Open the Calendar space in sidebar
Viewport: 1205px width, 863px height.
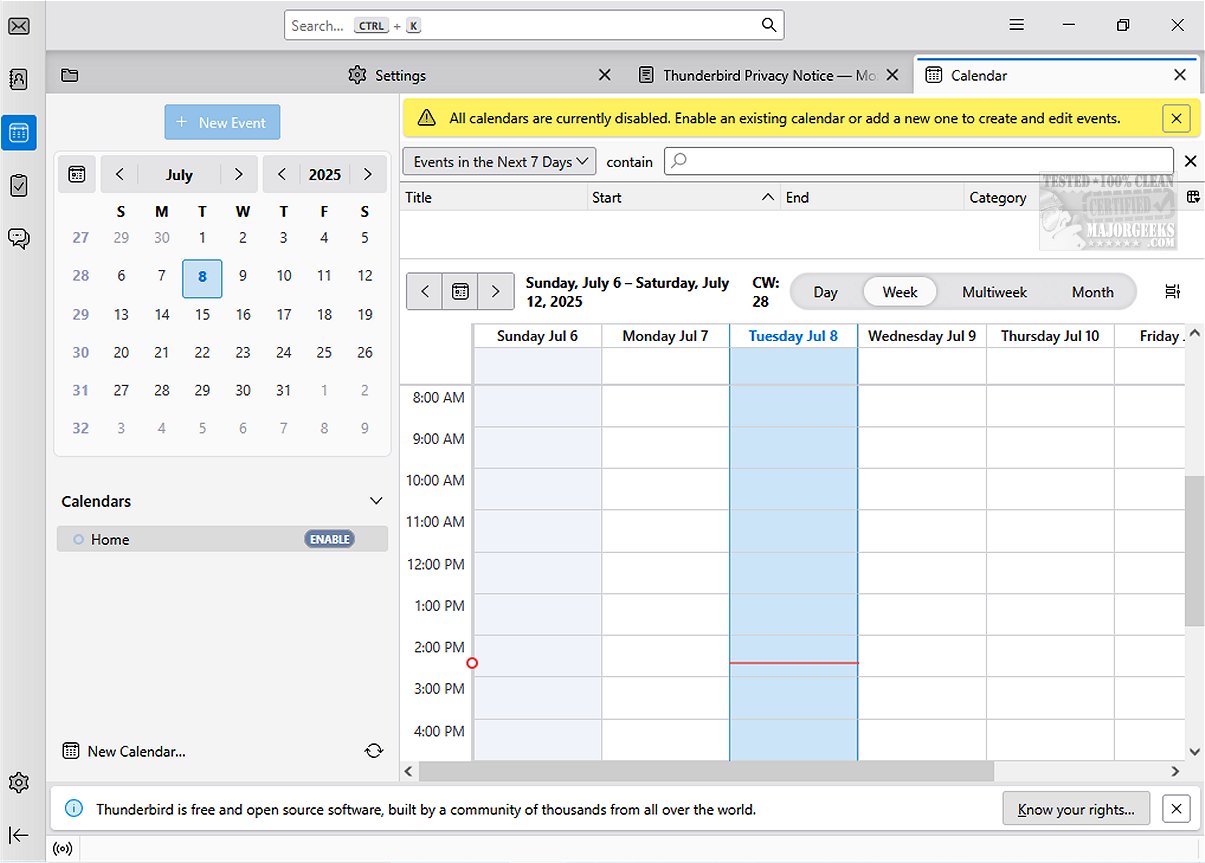point(18,132)
